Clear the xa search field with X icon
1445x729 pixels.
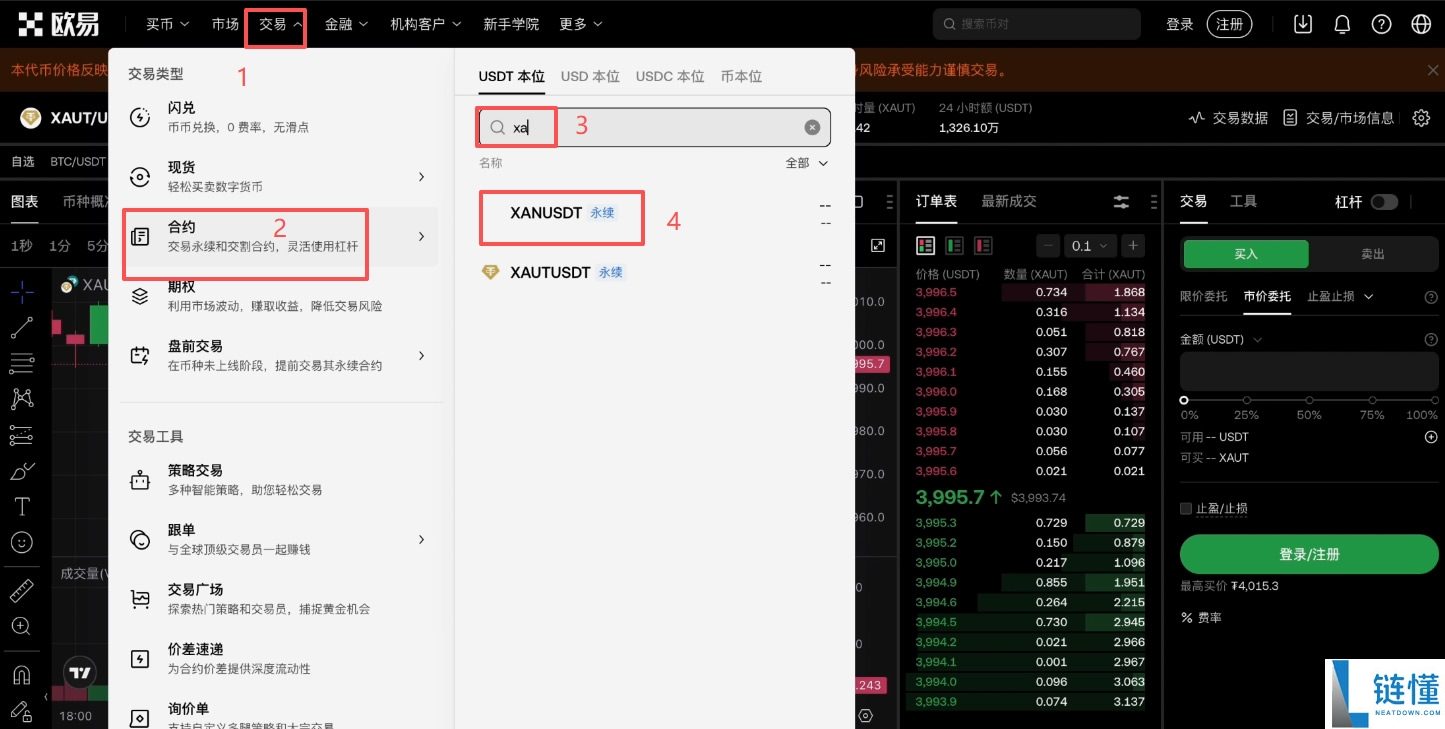tap(812, 127)
